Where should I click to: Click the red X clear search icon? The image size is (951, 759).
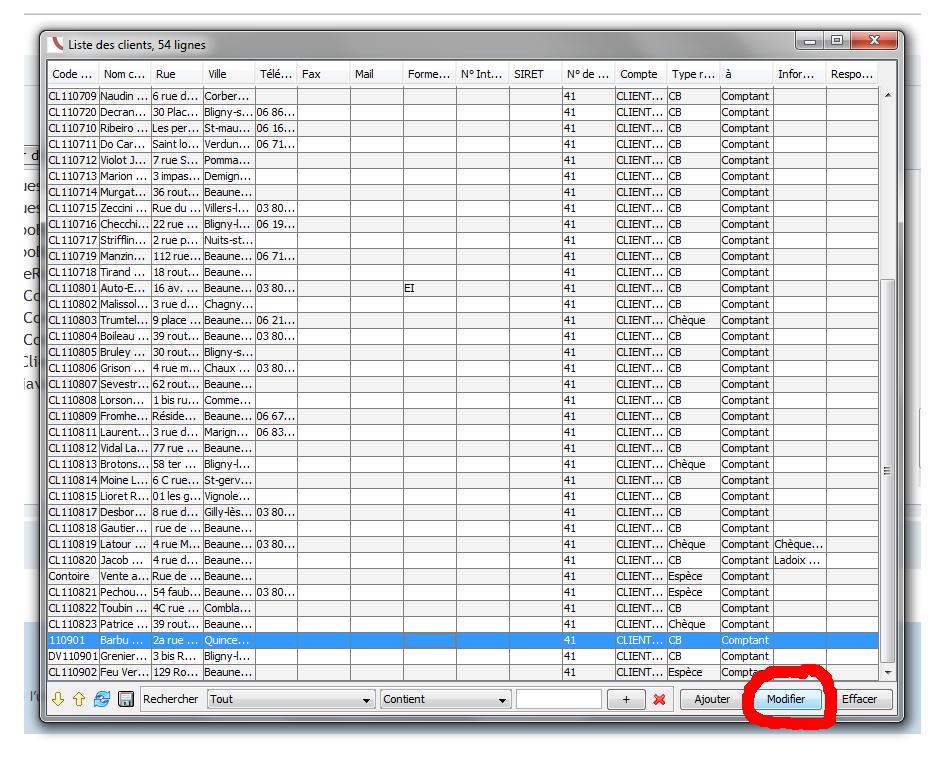pyautogui.click(x=659, y=700)
